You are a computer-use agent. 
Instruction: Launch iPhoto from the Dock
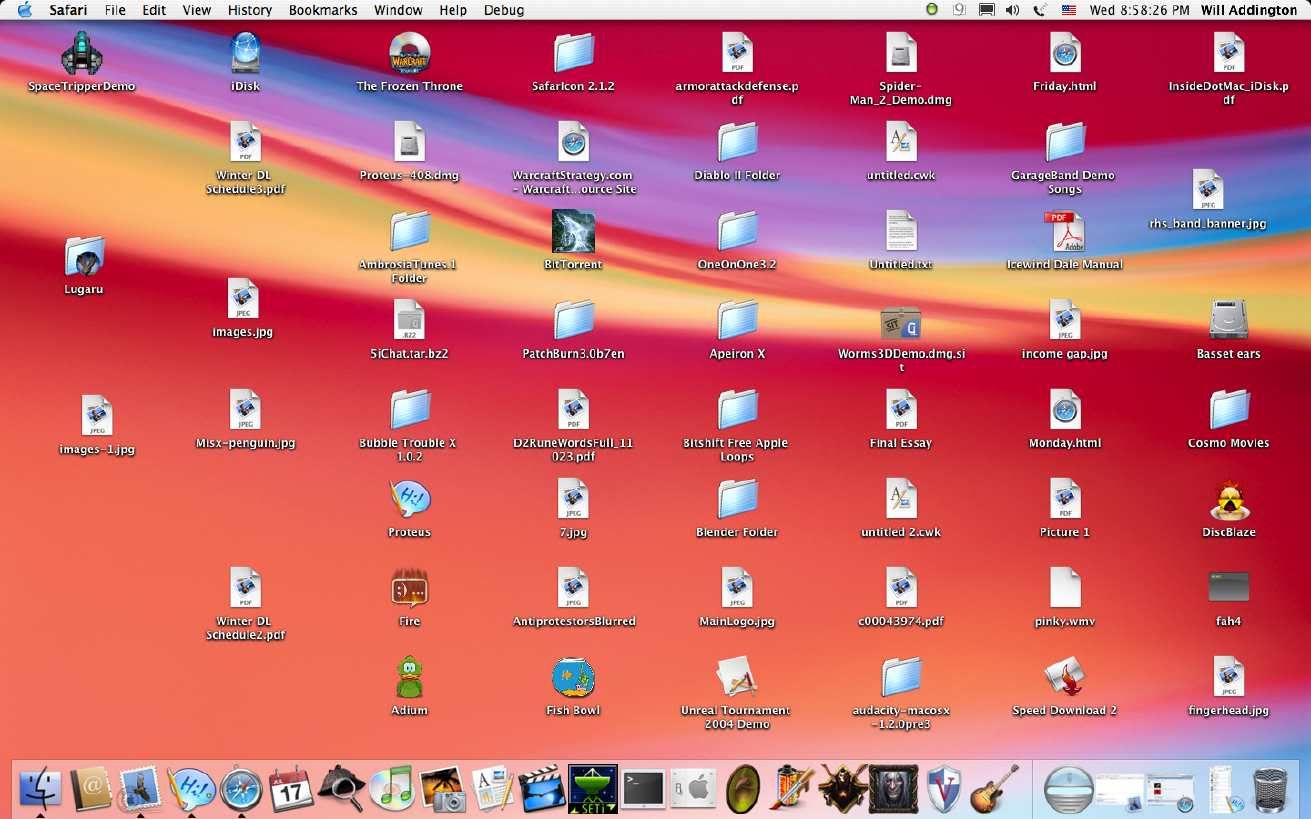point(441,788)
